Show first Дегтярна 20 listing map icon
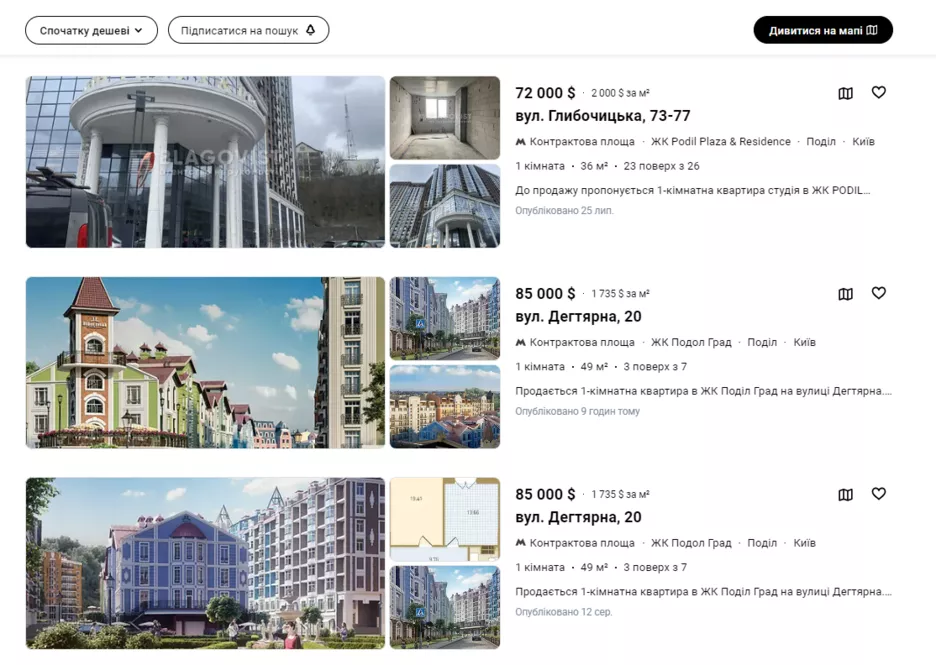The image size is (936, 665). [845, 294]
